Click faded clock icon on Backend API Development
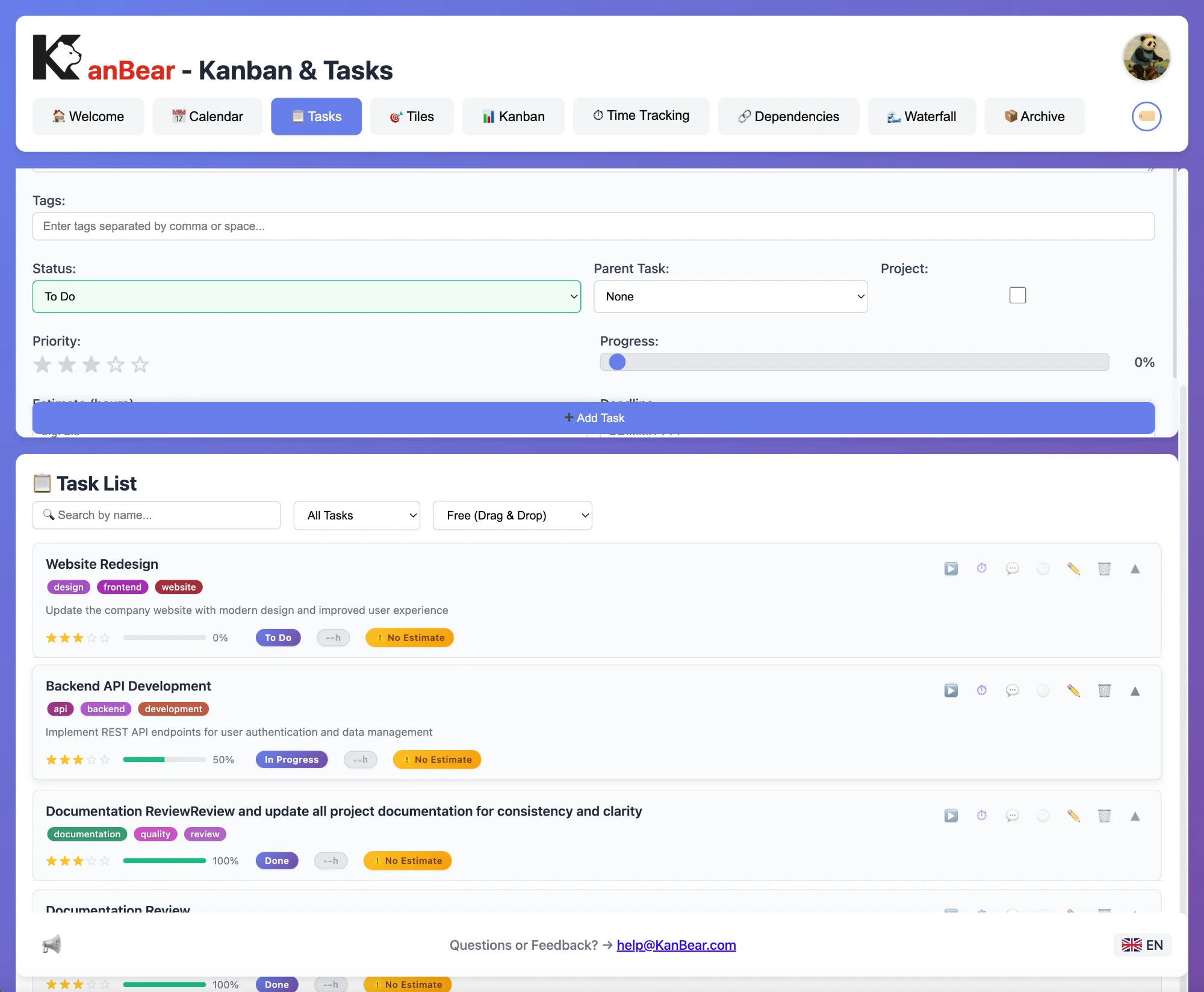This screenshot has width=1204, height=992. click(x=1043, y=690)
